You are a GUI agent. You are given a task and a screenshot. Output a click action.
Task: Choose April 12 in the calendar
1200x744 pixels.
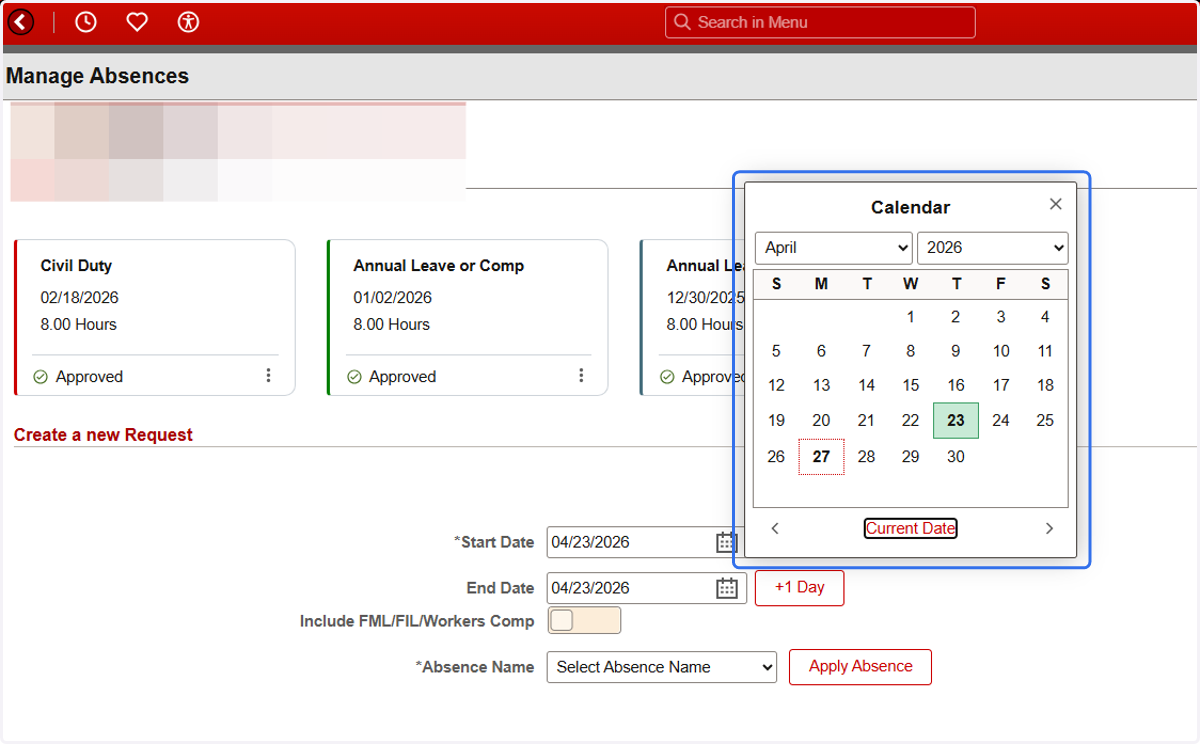(776, 385)
